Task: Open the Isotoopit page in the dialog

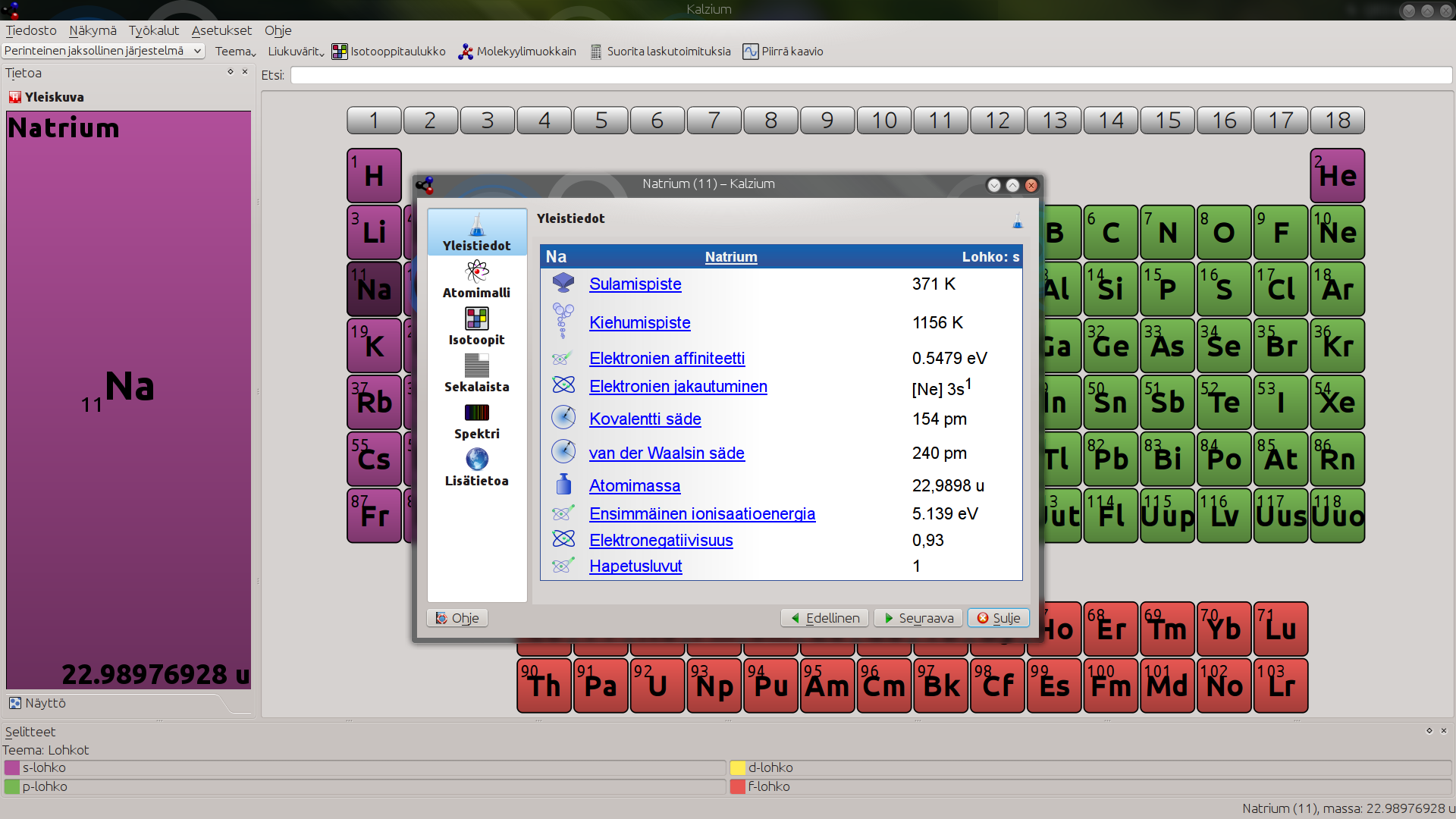Action: tap(477, 326)
